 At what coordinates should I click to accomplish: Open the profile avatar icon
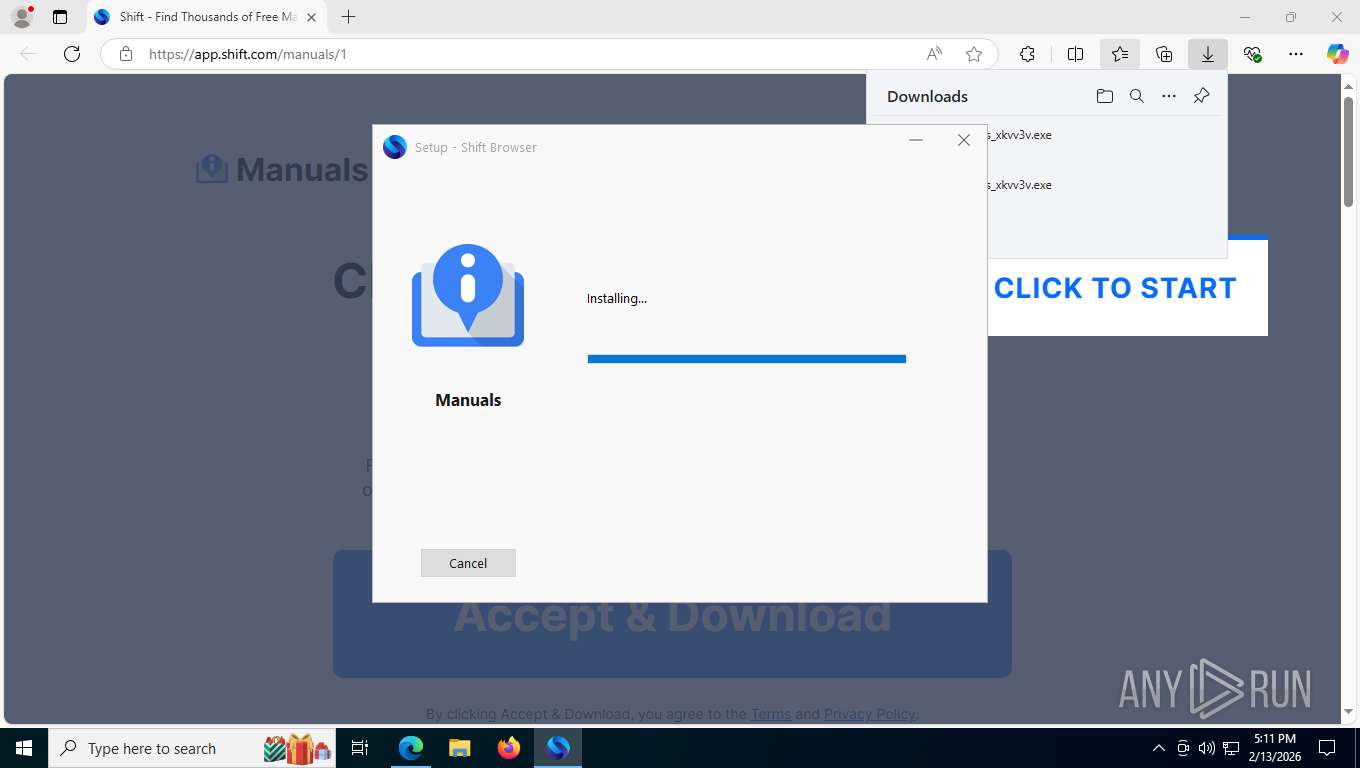pos(21,17)
